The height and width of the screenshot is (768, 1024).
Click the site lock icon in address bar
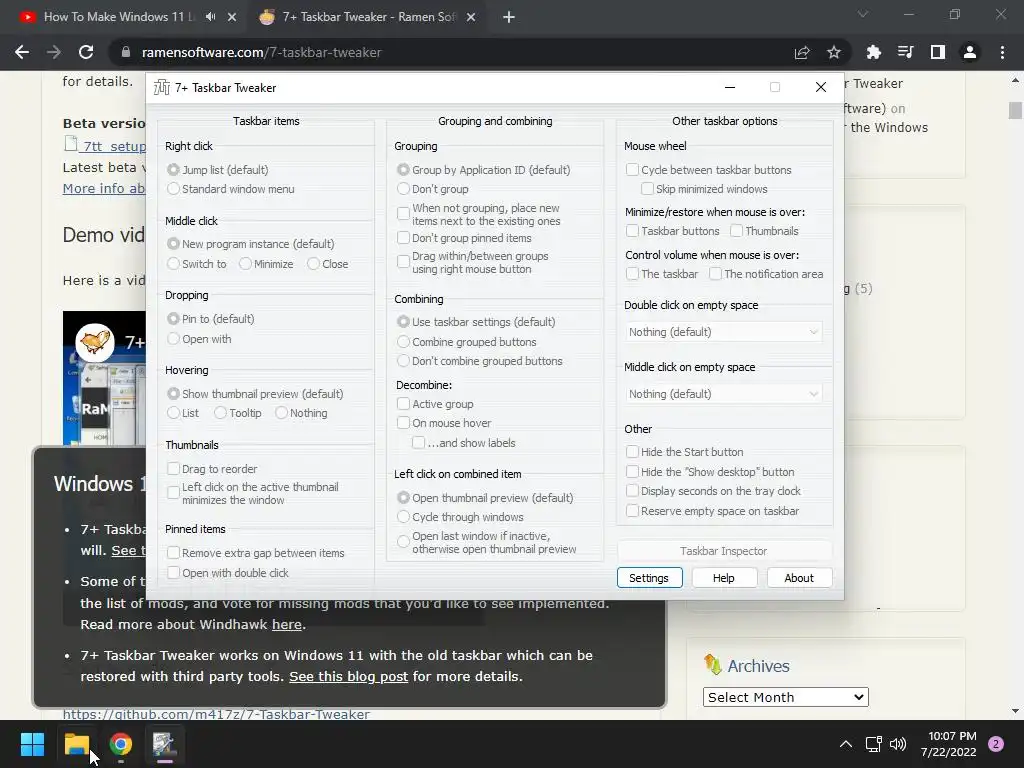coord(126,52)
